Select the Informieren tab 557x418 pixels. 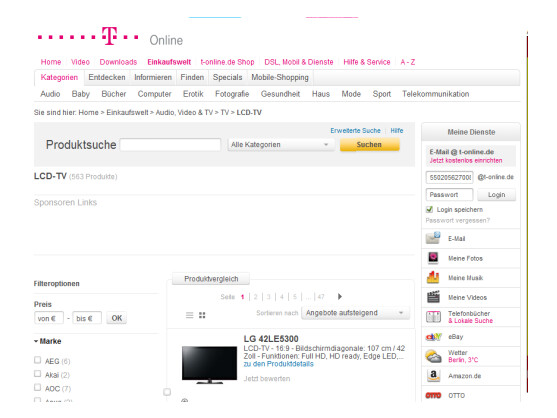coord(153,77)
